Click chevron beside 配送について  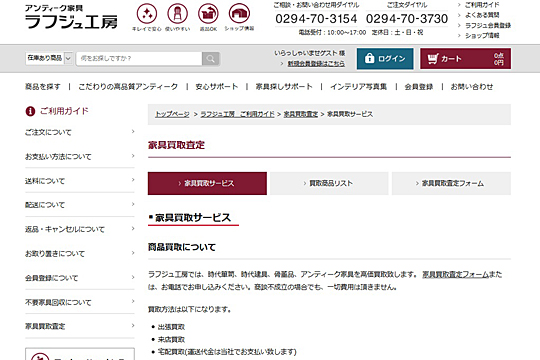133,204
